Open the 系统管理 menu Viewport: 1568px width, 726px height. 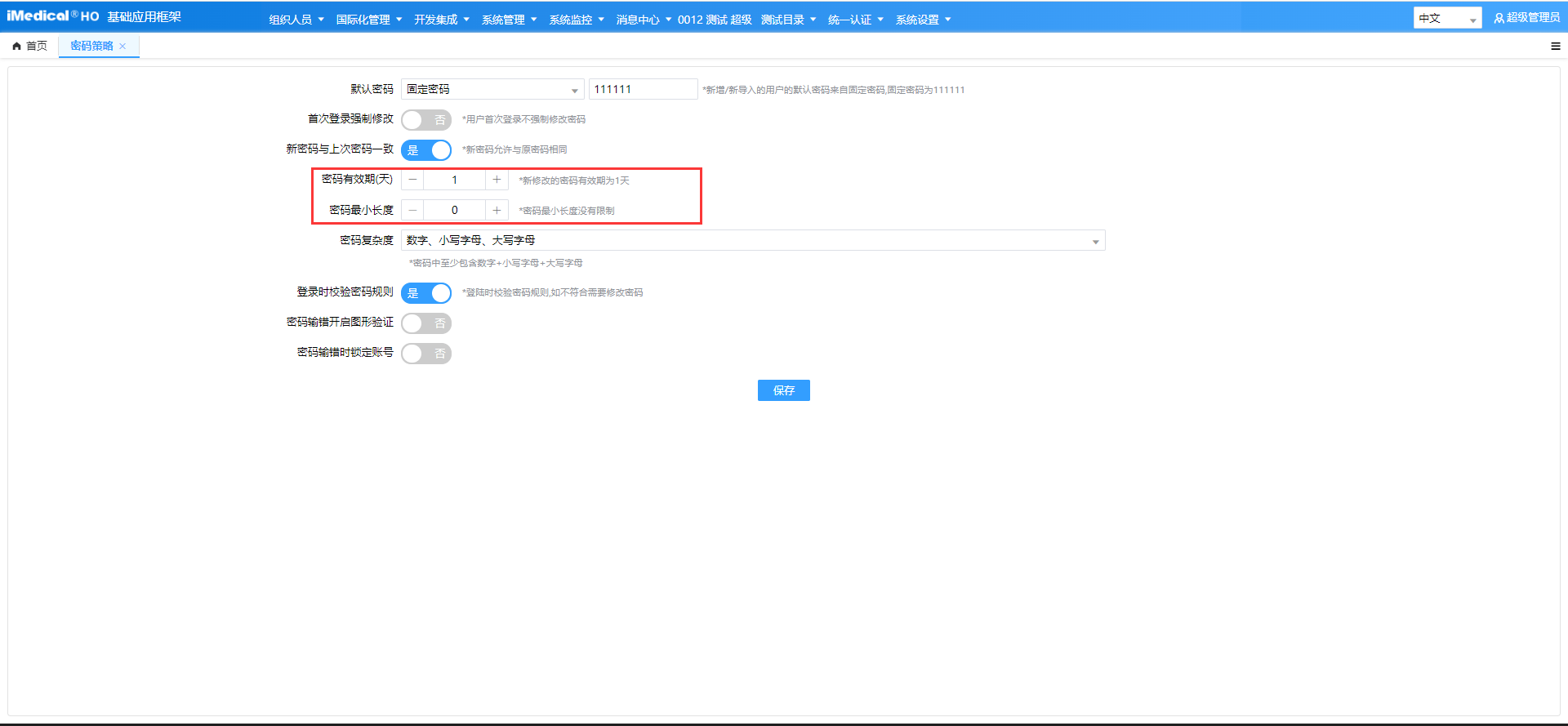point(509,20)
